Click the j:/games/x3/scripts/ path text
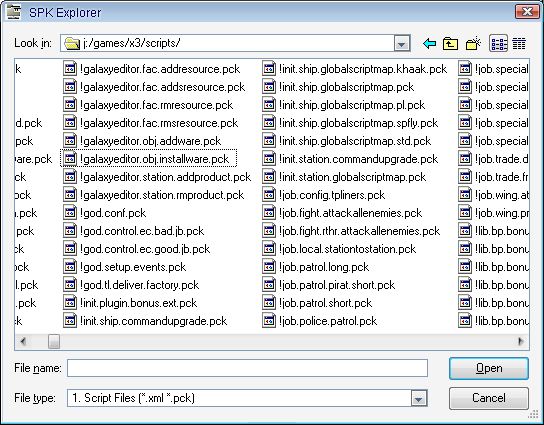The width and height of the screenshot is (544, 425). click(131, 43)
